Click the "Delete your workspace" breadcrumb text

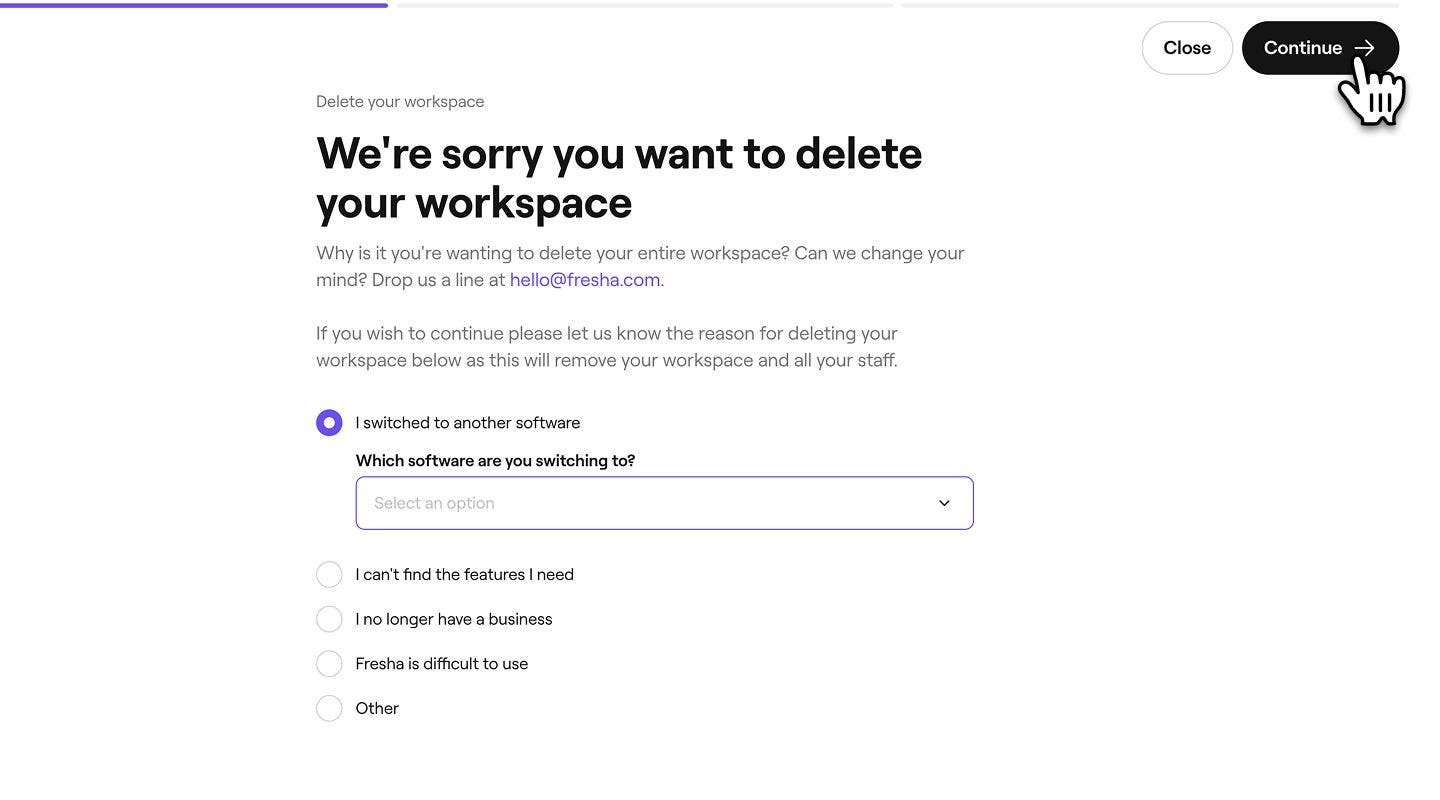click(x=400, y=102)
